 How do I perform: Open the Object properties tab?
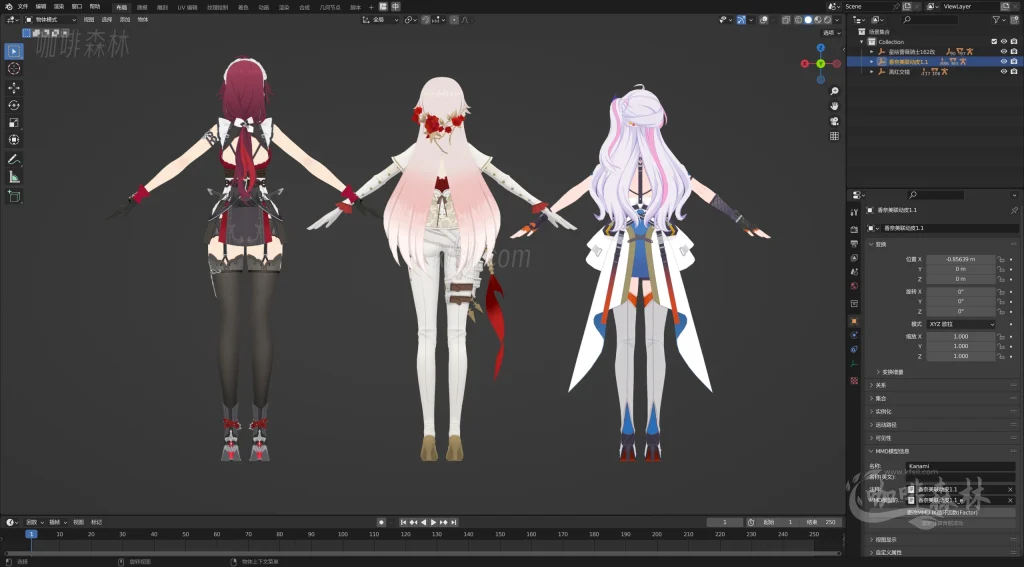click(854, 321)
